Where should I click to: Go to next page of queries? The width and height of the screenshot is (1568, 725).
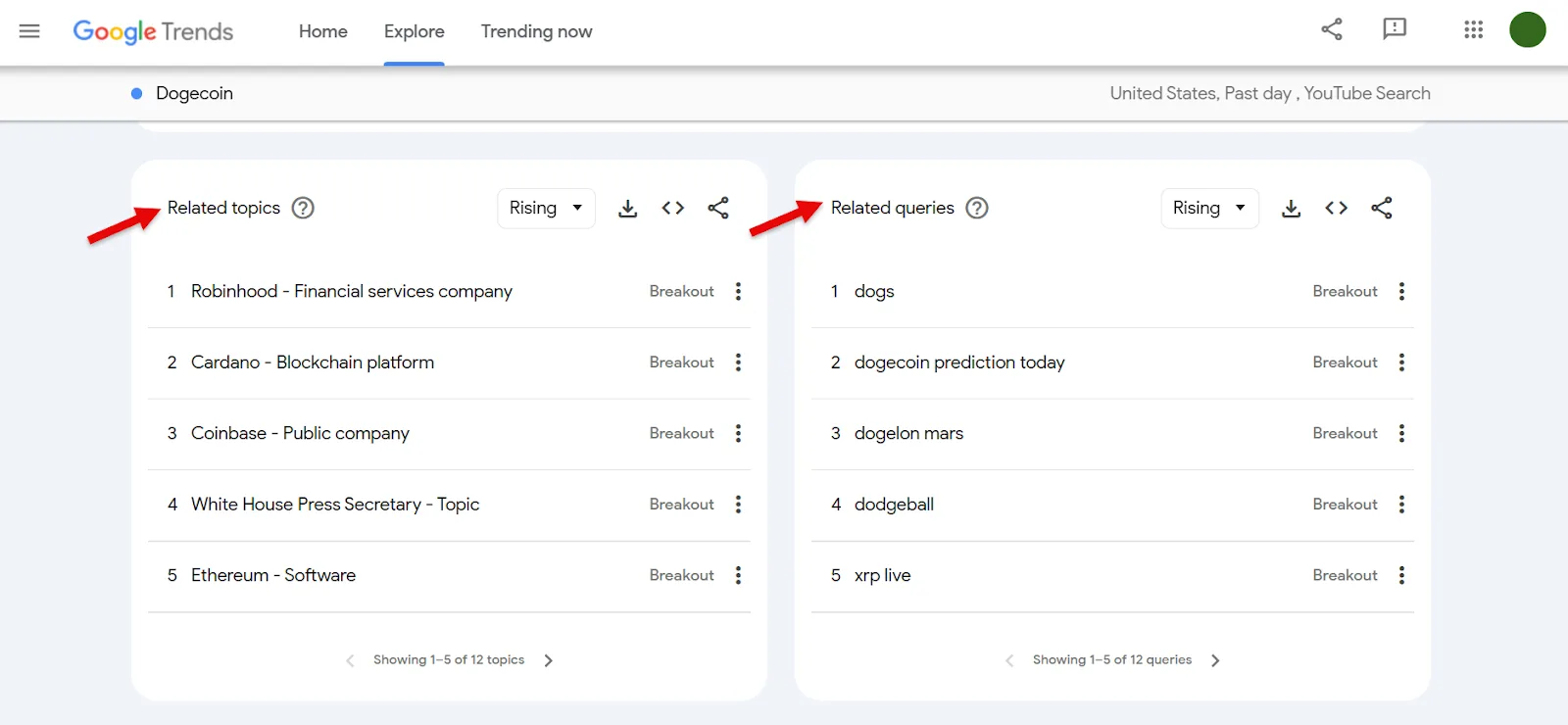[1216, 660]
